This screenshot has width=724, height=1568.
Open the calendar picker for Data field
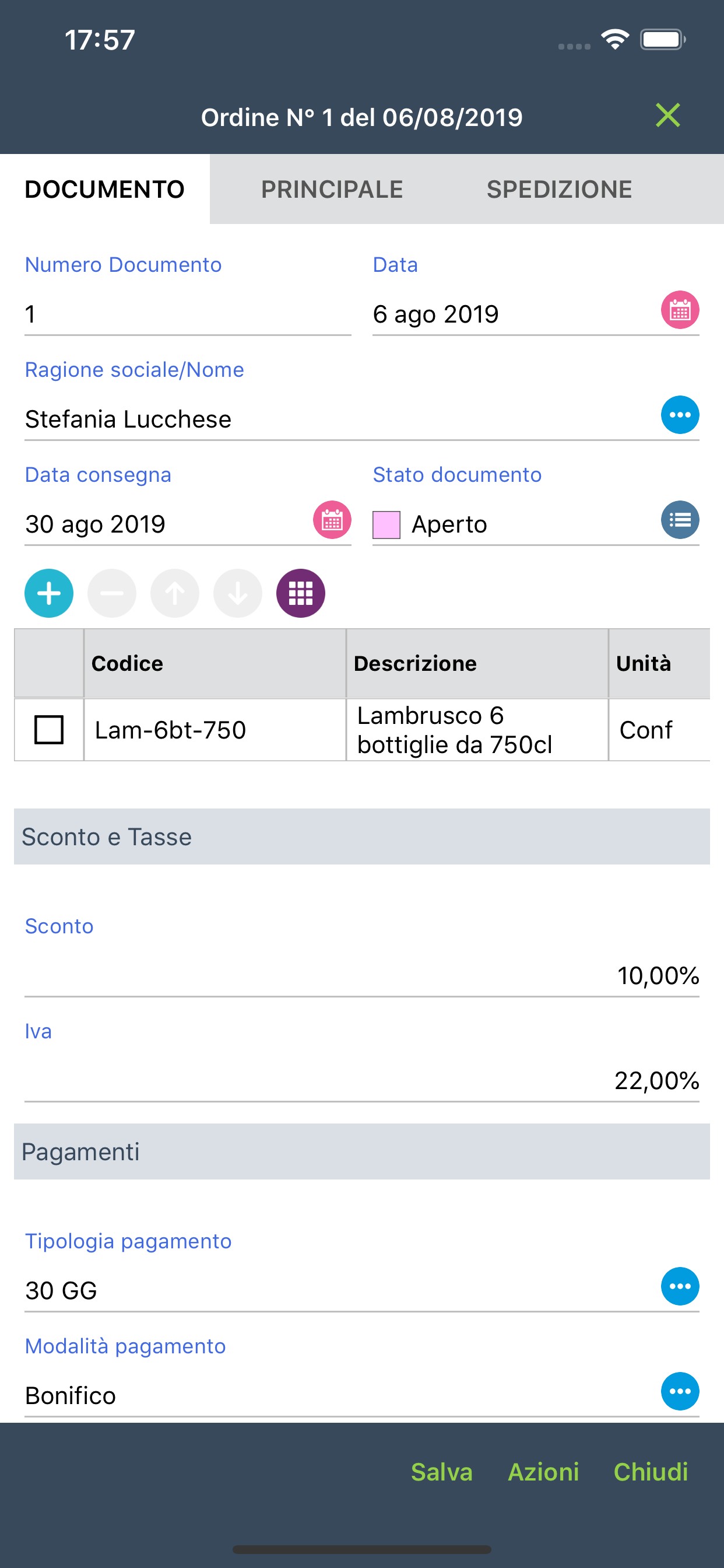coord(680,310)
